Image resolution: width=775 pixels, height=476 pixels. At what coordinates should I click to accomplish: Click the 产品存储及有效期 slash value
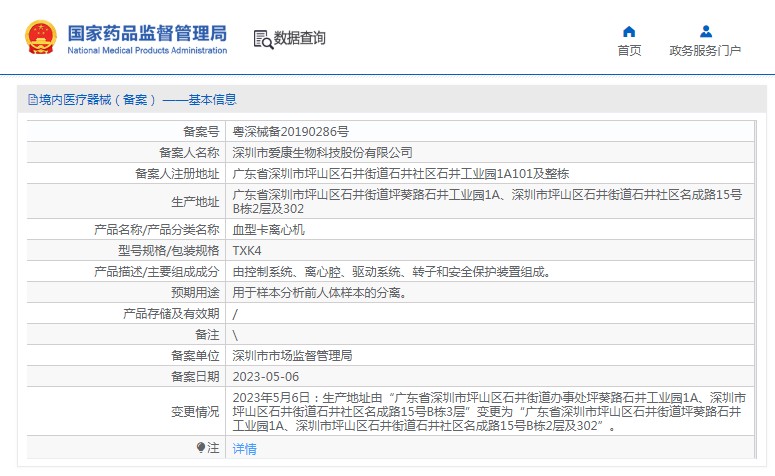(235, 314)
